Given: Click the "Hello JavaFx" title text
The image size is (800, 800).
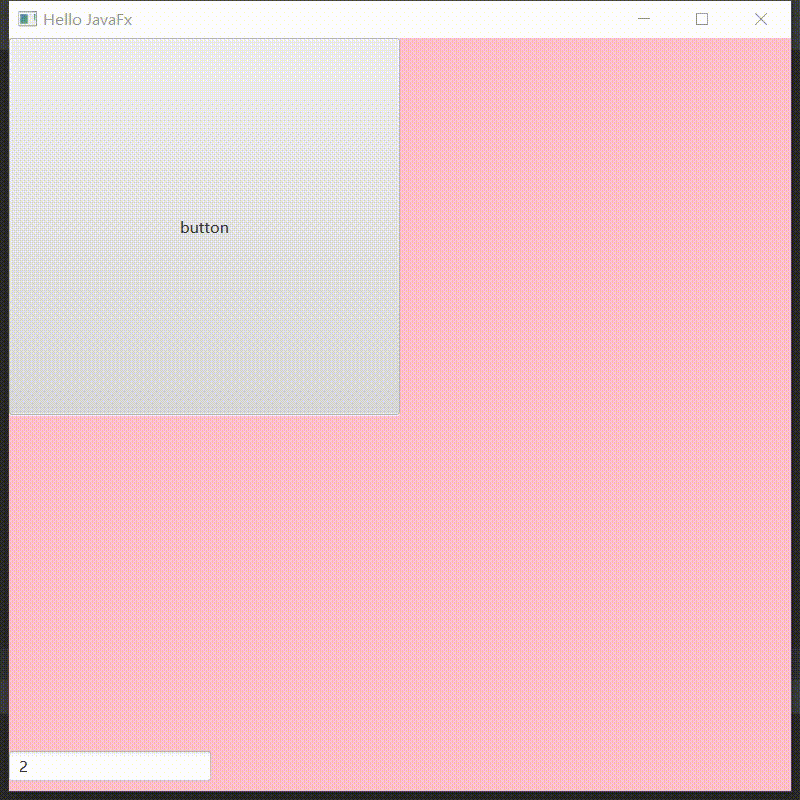Looking at the screenshot, I should 88,20.
